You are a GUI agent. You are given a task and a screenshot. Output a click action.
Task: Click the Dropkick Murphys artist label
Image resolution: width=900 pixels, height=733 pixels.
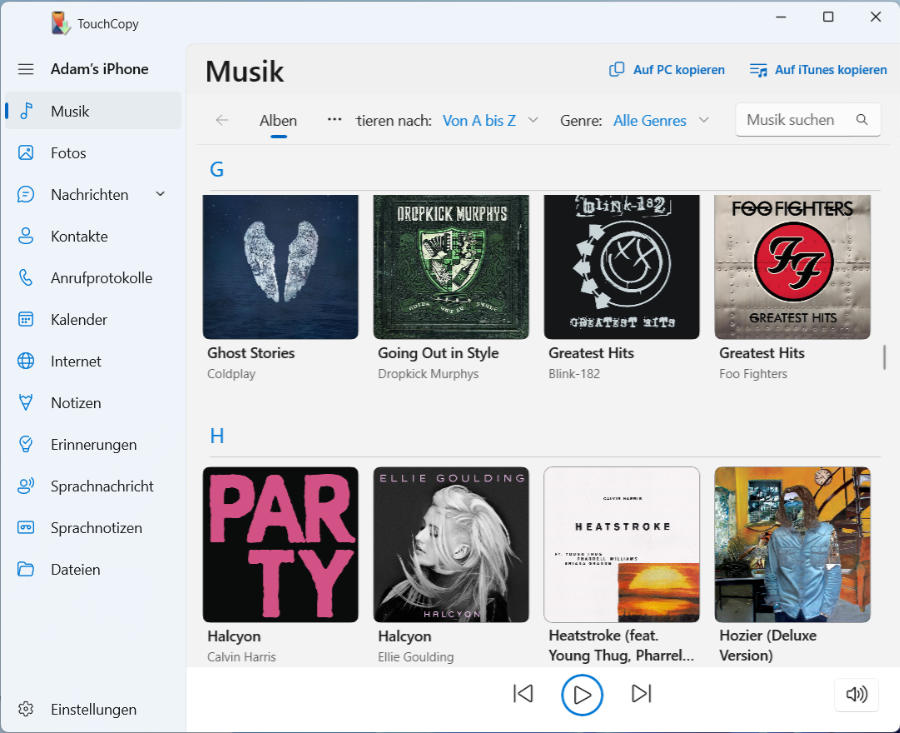pos(428,374)
